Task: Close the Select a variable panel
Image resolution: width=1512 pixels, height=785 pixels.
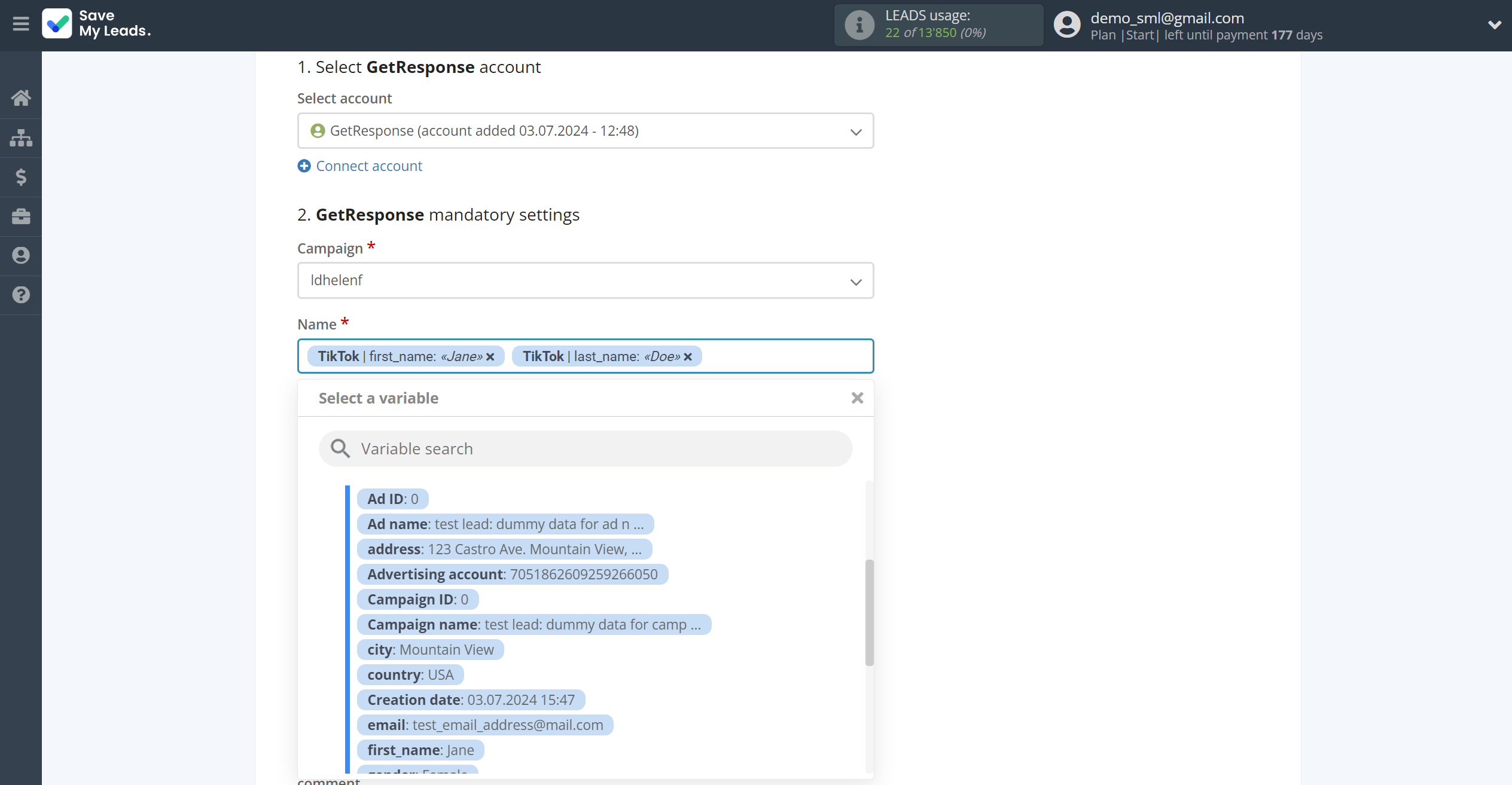Action: tap(857, 398)
